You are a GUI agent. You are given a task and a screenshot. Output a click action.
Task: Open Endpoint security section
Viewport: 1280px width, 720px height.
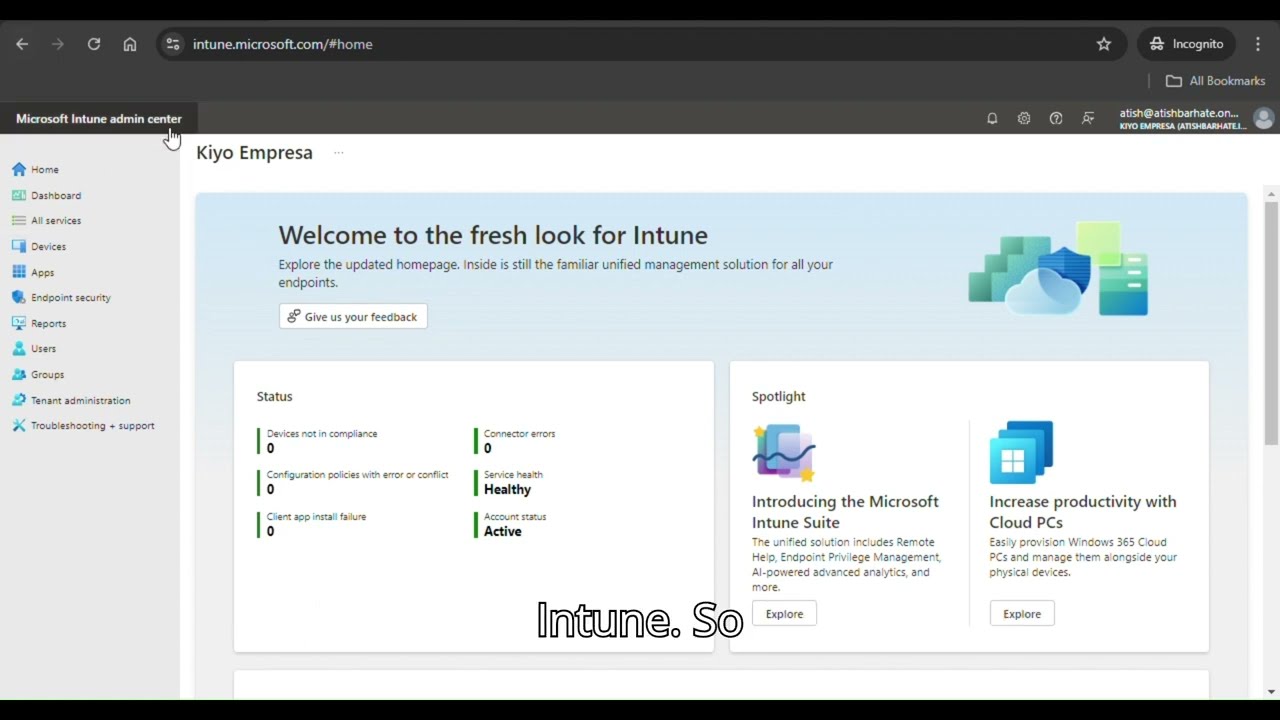(x=61, y=298)
